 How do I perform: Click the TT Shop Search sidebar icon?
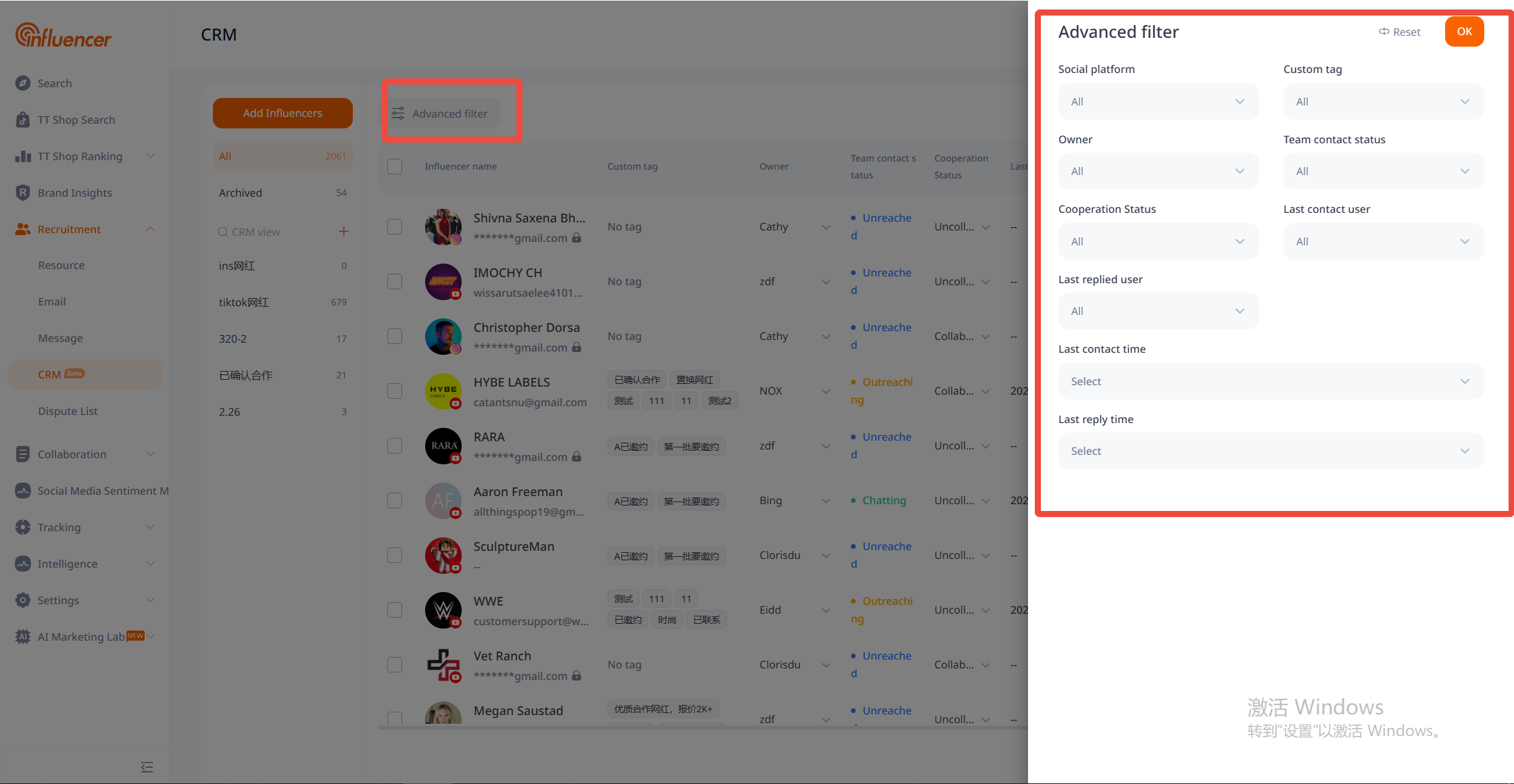coord(23,120)
